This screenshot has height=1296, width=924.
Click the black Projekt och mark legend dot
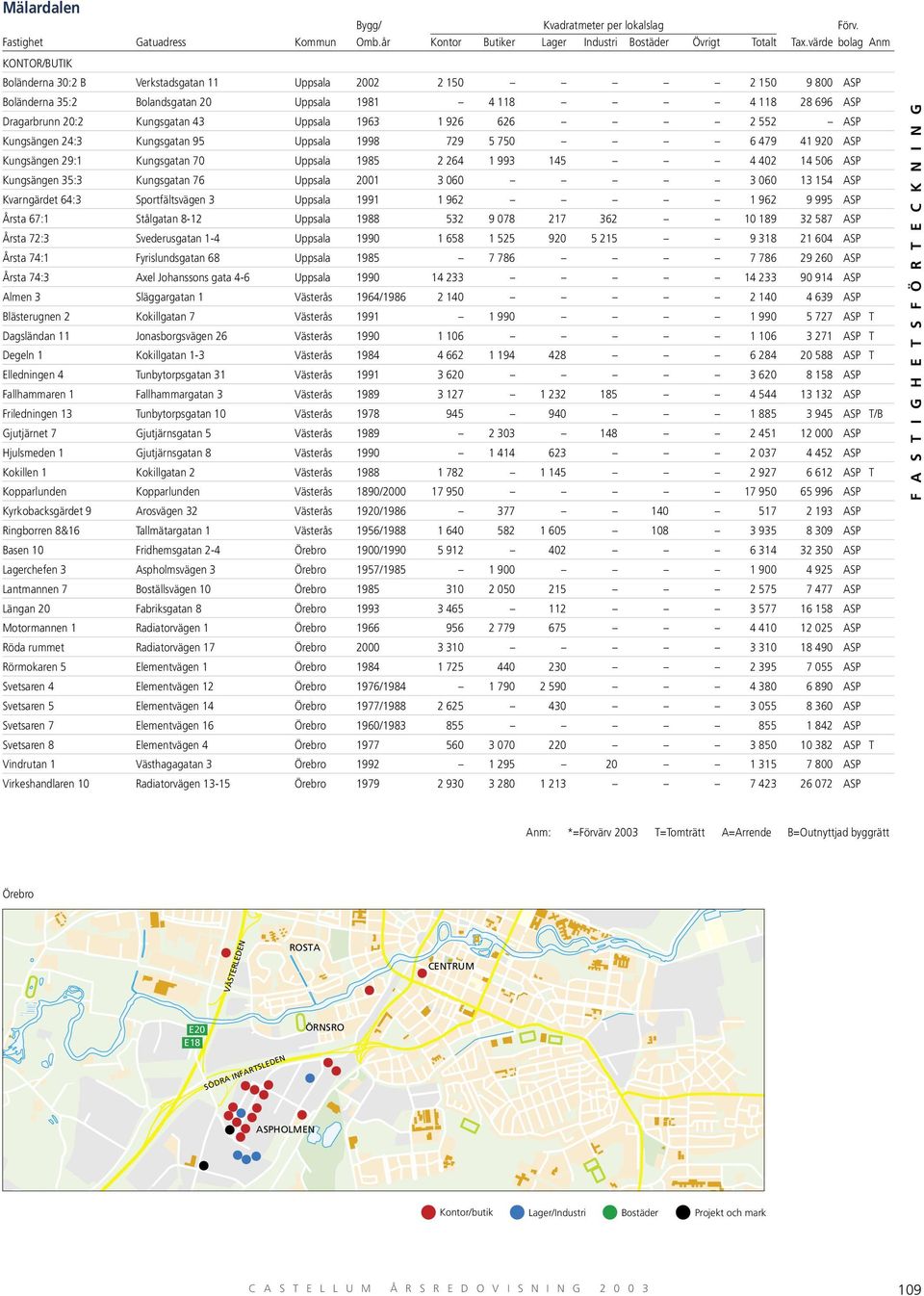point(682,1212)
